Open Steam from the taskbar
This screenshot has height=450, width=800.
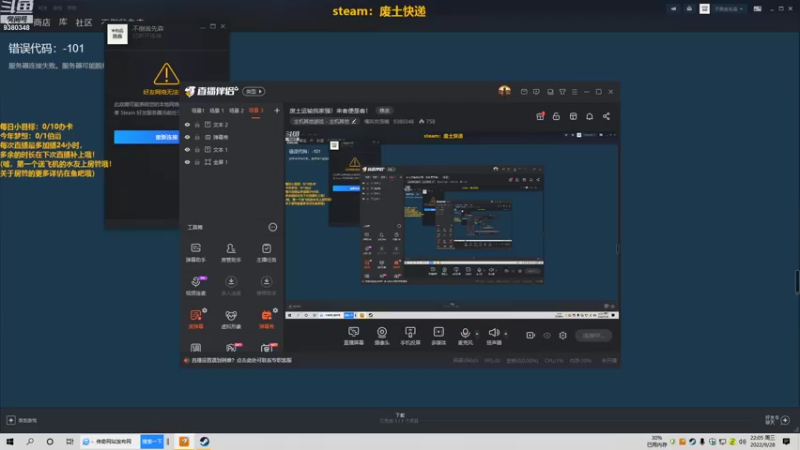(204, 441)
